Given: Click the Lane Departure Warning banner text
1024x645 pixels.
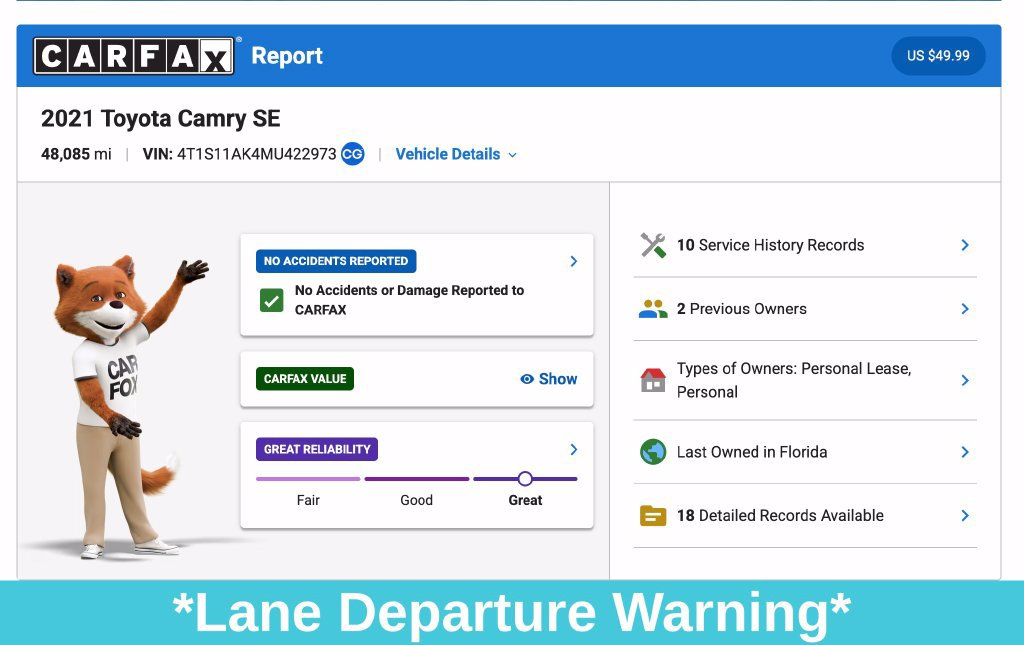Looking at the screenshot, I should coord(512,612).
